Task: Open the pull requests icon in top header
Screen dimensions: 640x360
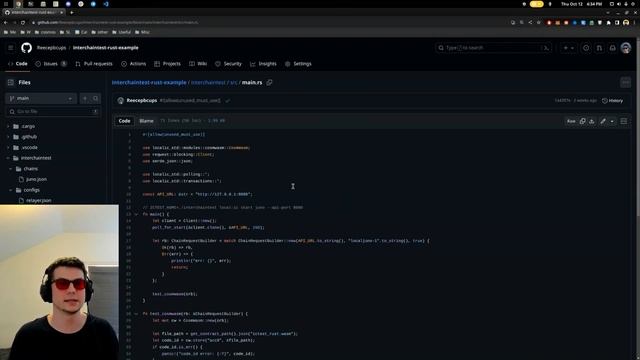Action: [x=599, y=48]
